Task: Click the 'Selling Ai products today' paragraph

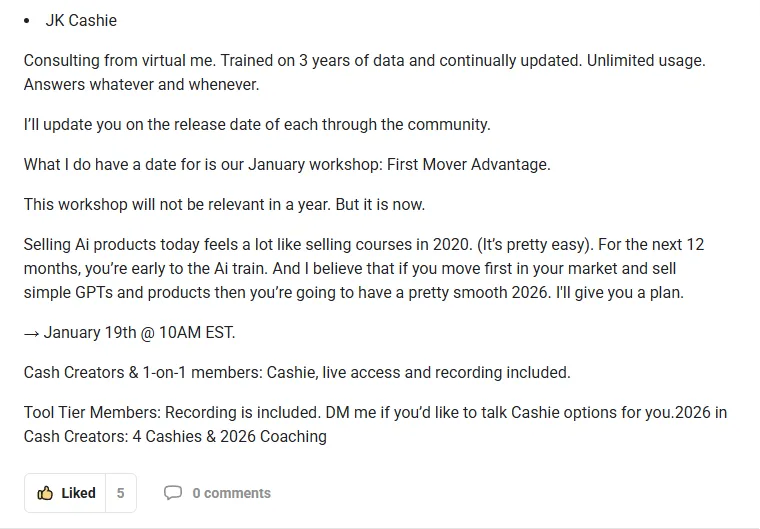Action: [364, 268]
